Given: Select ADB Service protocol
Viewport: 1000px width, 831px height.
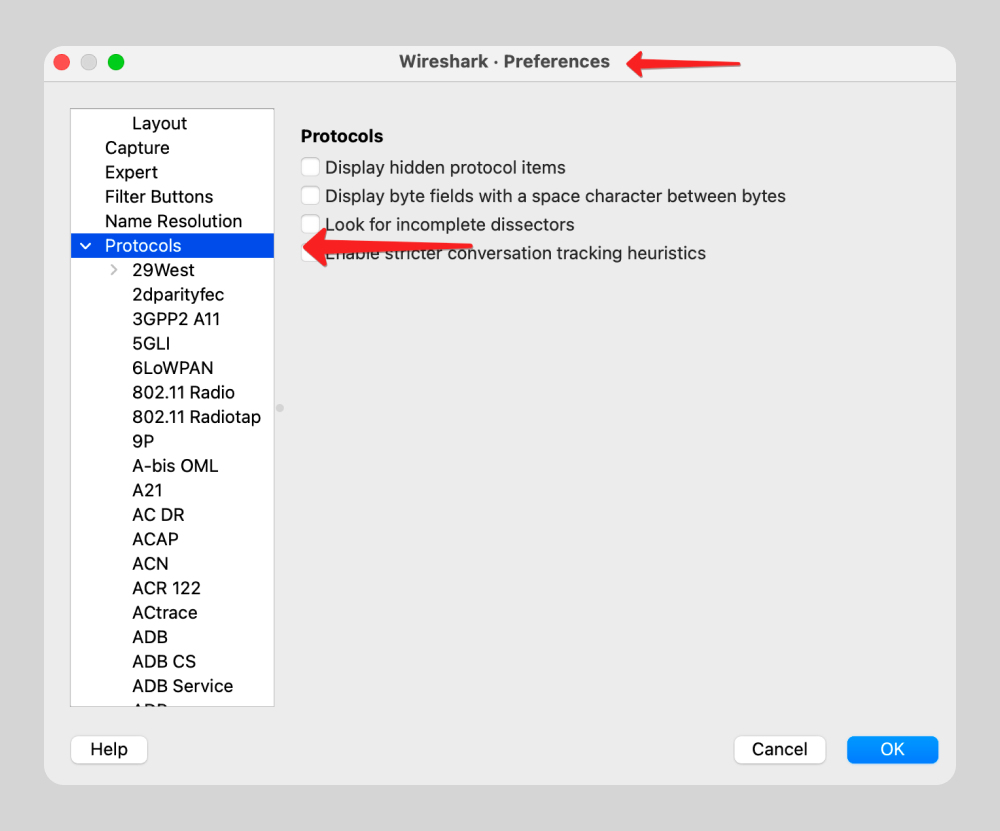Looking at the screenshot, I should click(182, 686).
